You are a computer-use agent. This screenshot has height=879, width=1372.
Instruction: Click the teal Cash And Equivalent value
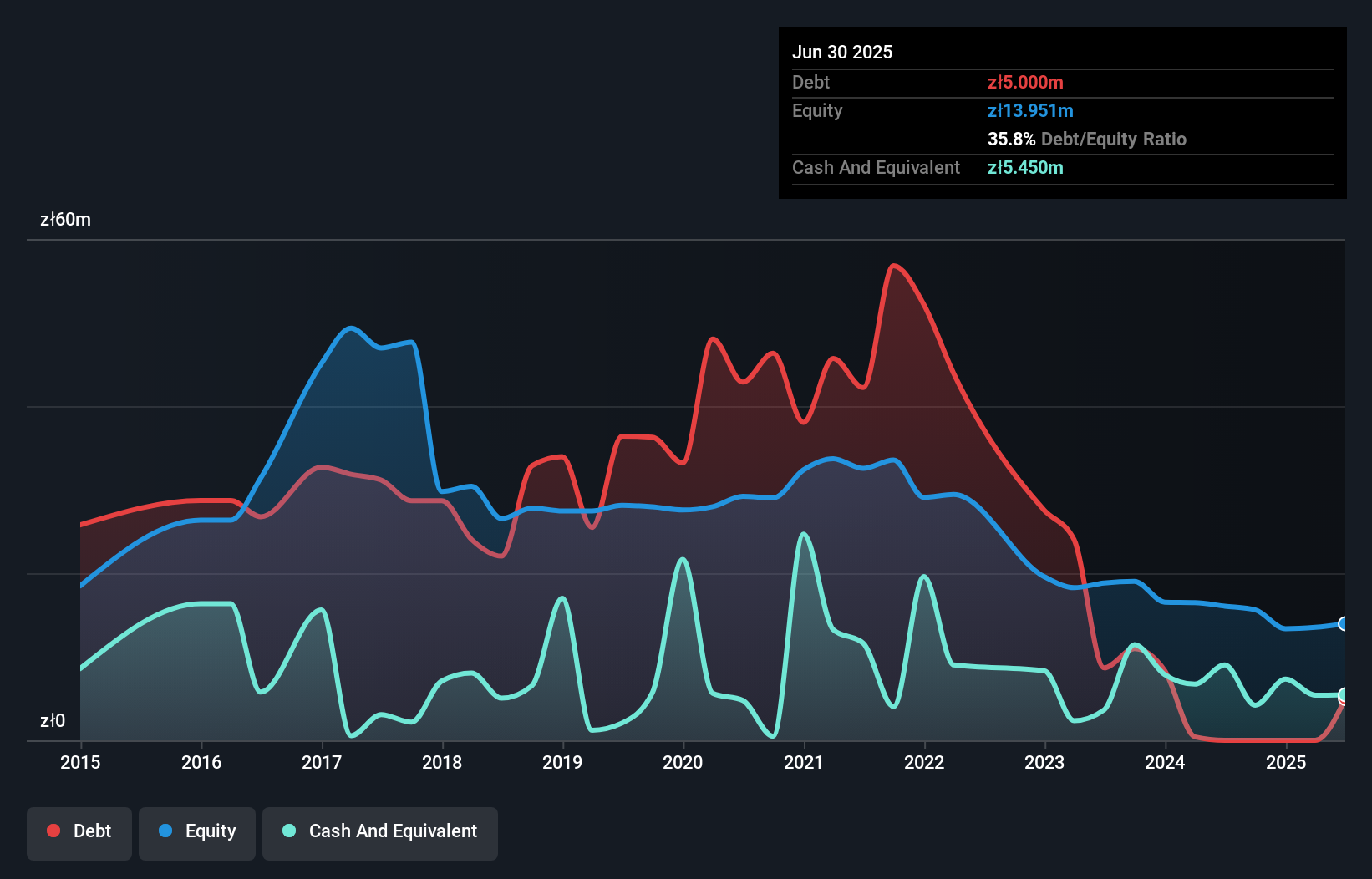pyautogui.click(x=1026, y=167)
